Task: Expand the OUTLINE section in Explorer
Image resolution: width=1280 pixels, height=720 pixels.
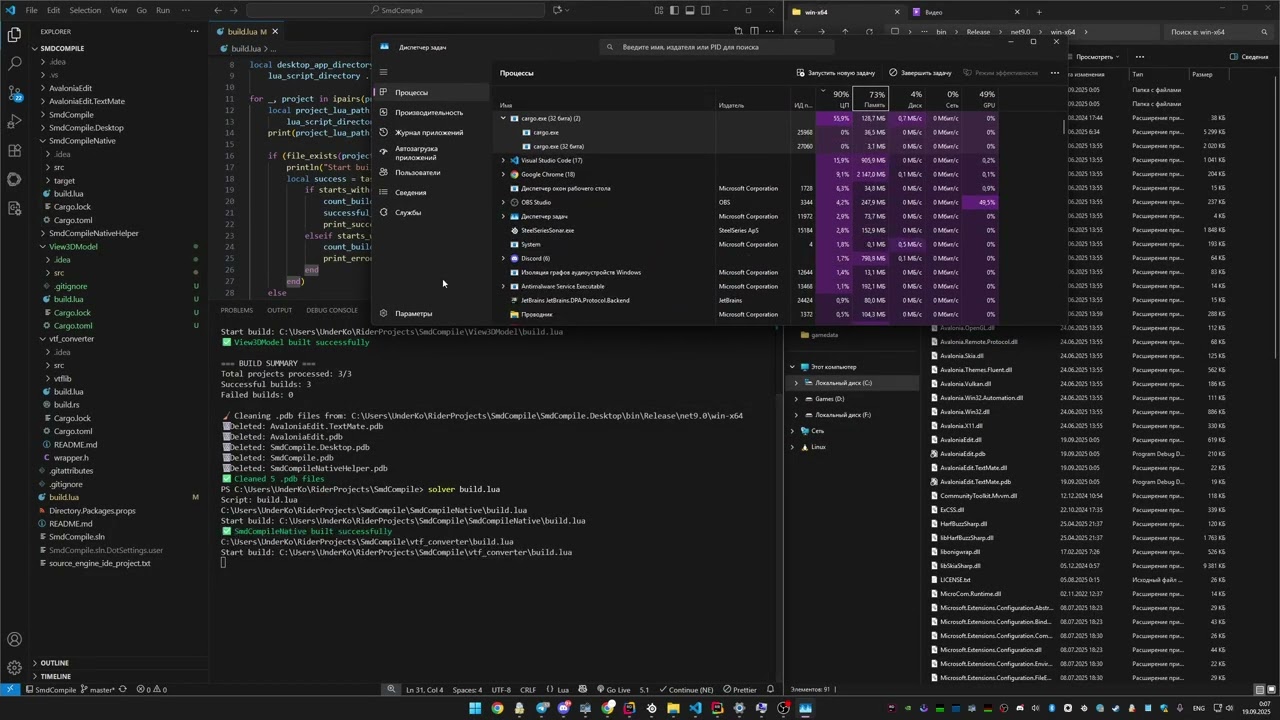Action: tap(35, 663)
